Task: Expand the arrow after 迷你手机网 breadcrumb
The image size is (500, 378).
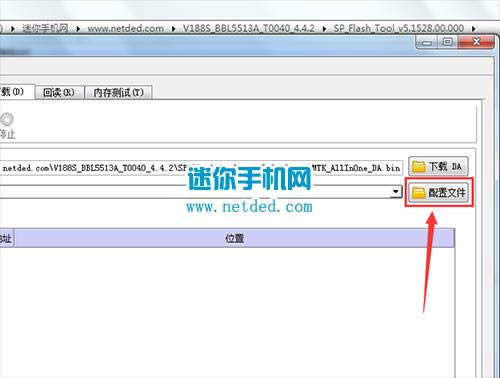Action: pyautogui.click(x=78, y=29)
